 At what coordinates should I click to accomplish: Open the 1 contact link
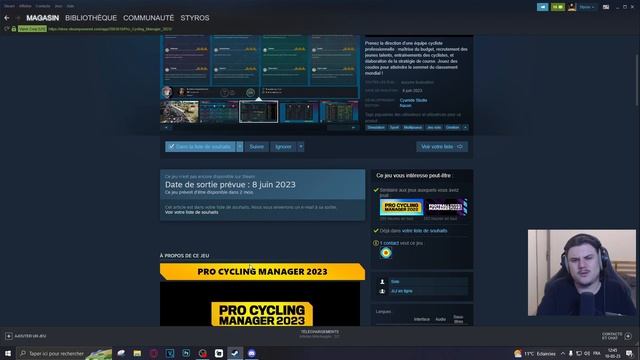point(389,243)
